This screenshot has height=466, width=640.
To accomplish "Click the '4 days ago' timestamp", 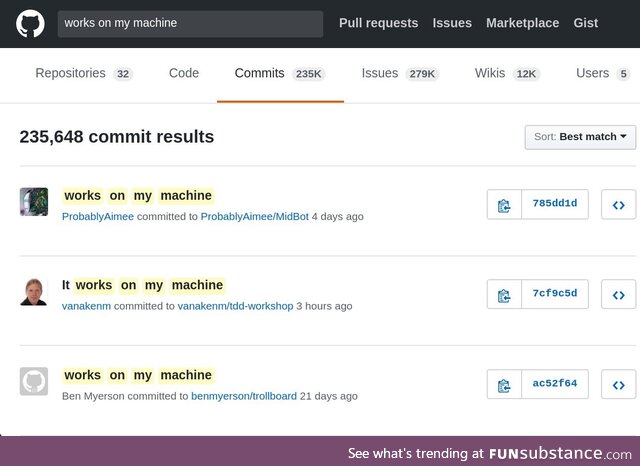I will pos(338,217).
